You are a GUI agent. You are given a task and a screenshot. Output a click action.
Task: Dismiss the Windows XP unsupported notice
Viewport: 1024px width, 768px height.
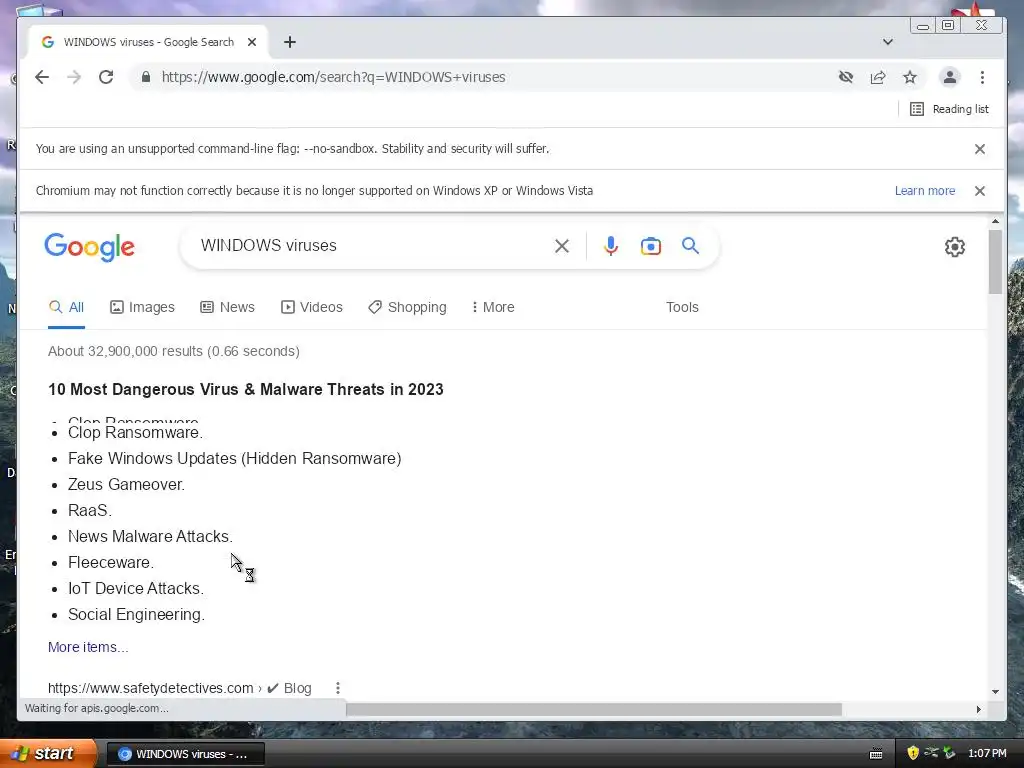(980, 191)
